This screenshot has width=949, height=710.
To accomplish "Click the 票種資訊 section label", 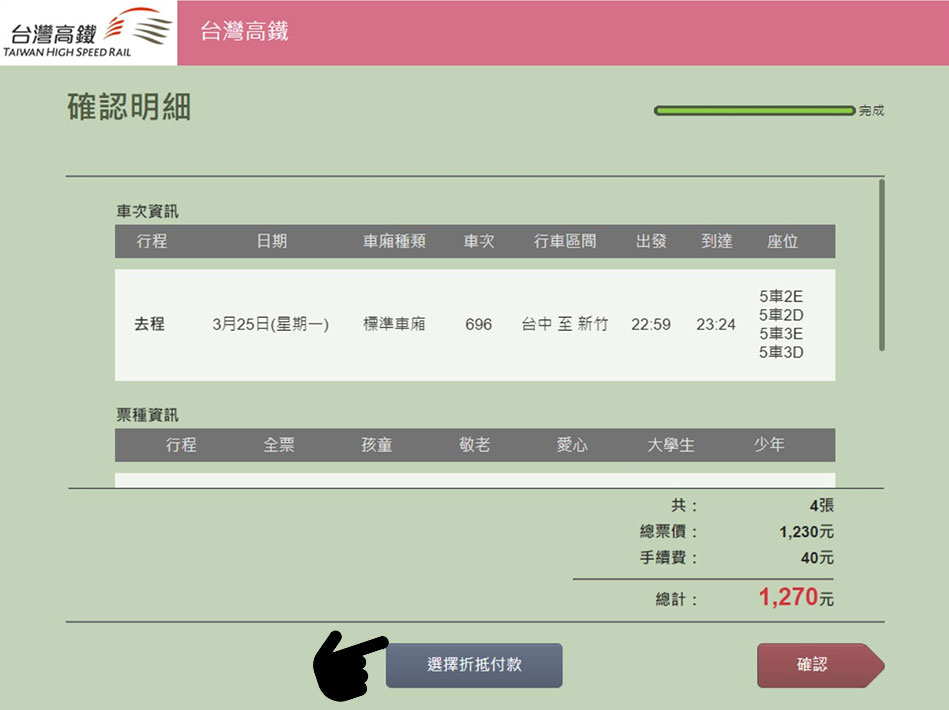I will click(x=147, y=415).
